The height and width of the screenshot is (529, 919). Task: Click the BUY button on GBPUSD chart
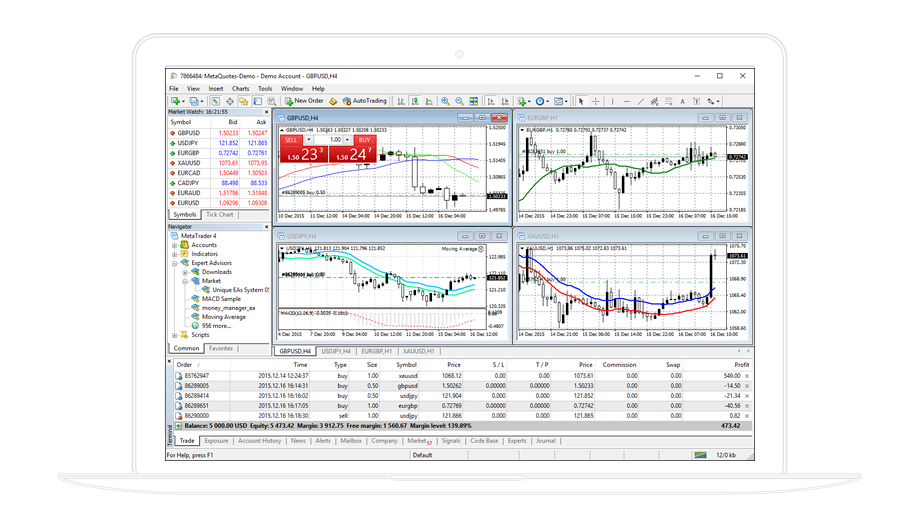365,140
